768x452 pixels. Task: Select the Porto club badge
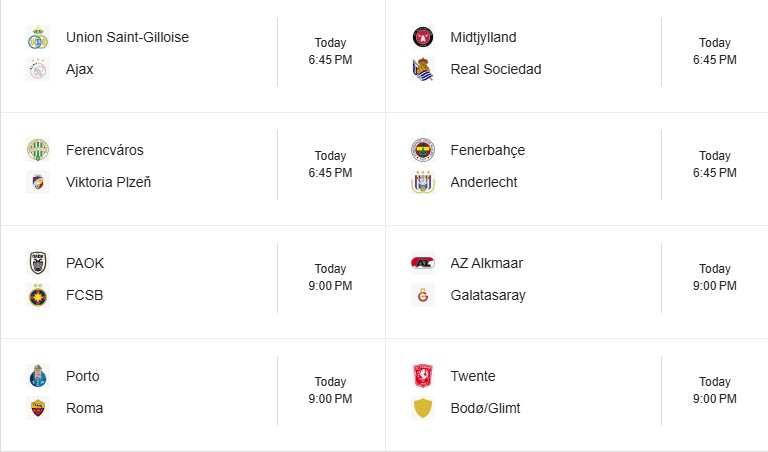[38, 377]
